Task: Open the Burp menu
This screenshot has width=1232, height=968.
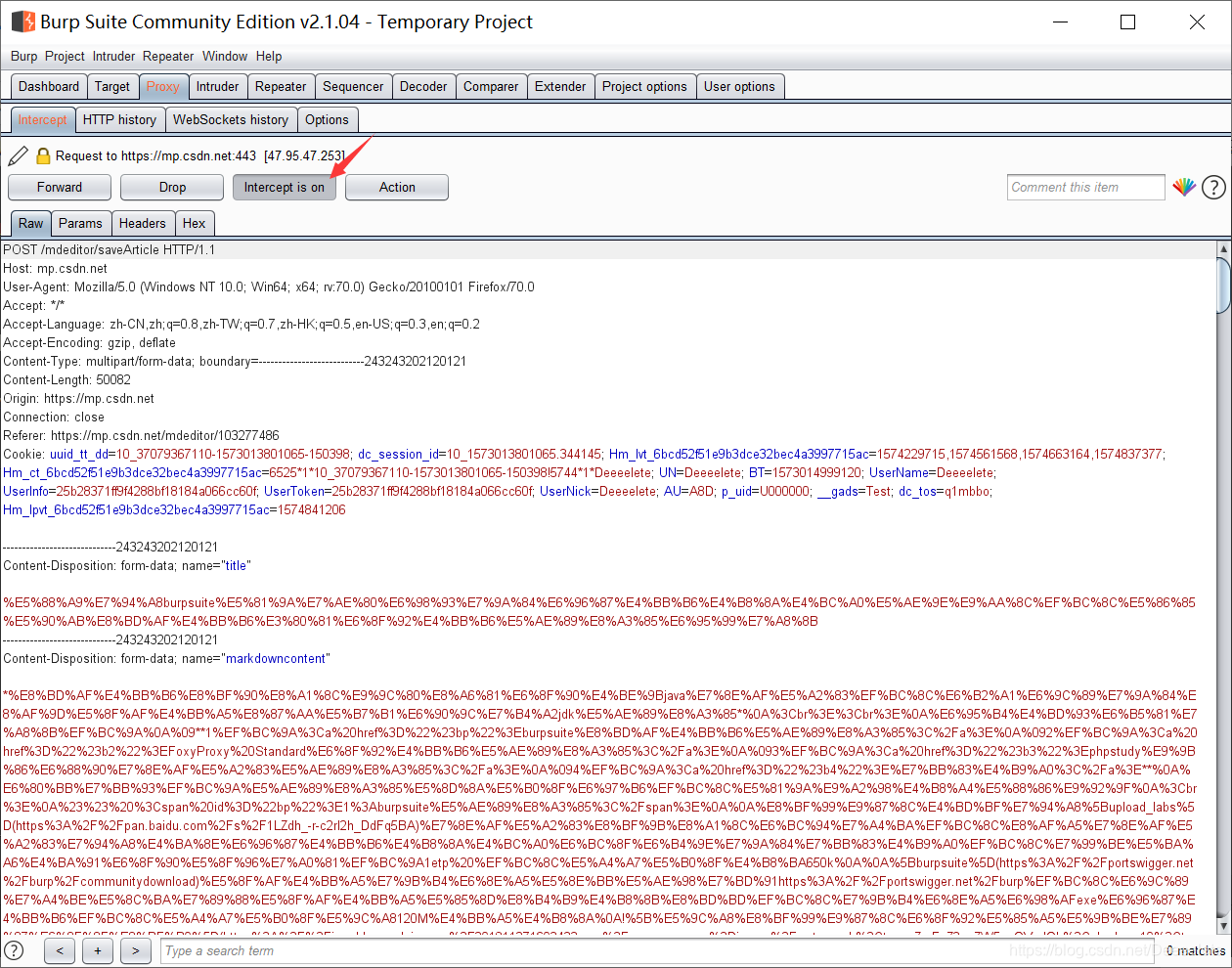Action: click(x=24, y=56)
